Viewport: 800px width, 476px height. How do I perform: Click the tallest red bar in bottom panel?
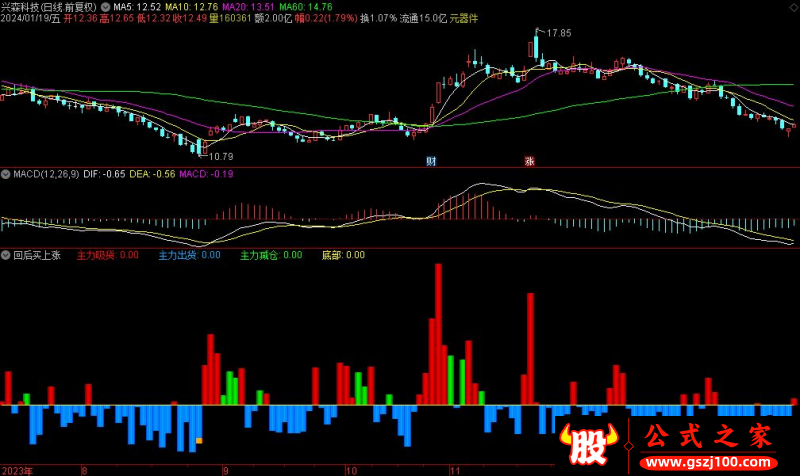(438, 334)
